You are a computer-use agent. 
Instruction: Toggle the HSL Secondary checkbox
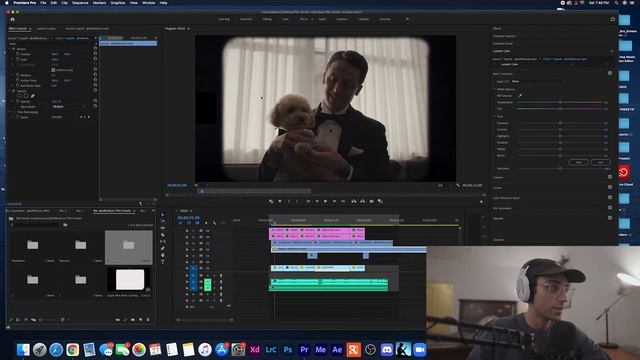610,208
